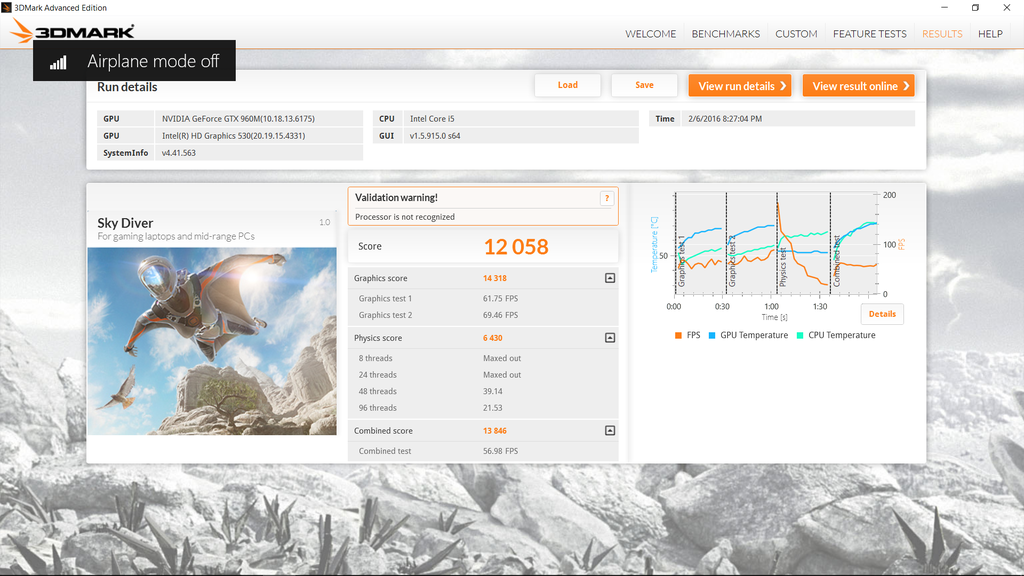1024x576 pixels.
Task: Switch to the BENCHMARKS tab
Action: point(726,34)
